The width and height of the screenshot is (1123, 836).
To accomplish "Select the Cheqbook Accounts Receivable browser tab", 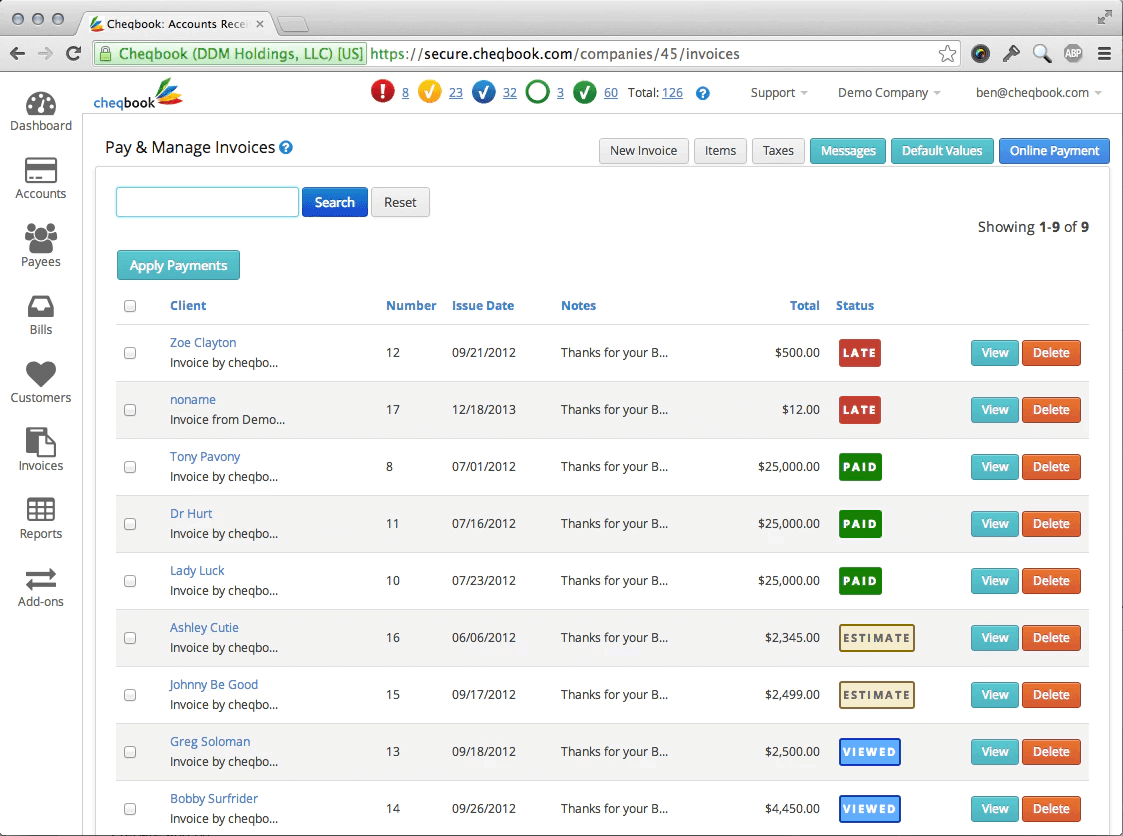I will pos(175,24).
